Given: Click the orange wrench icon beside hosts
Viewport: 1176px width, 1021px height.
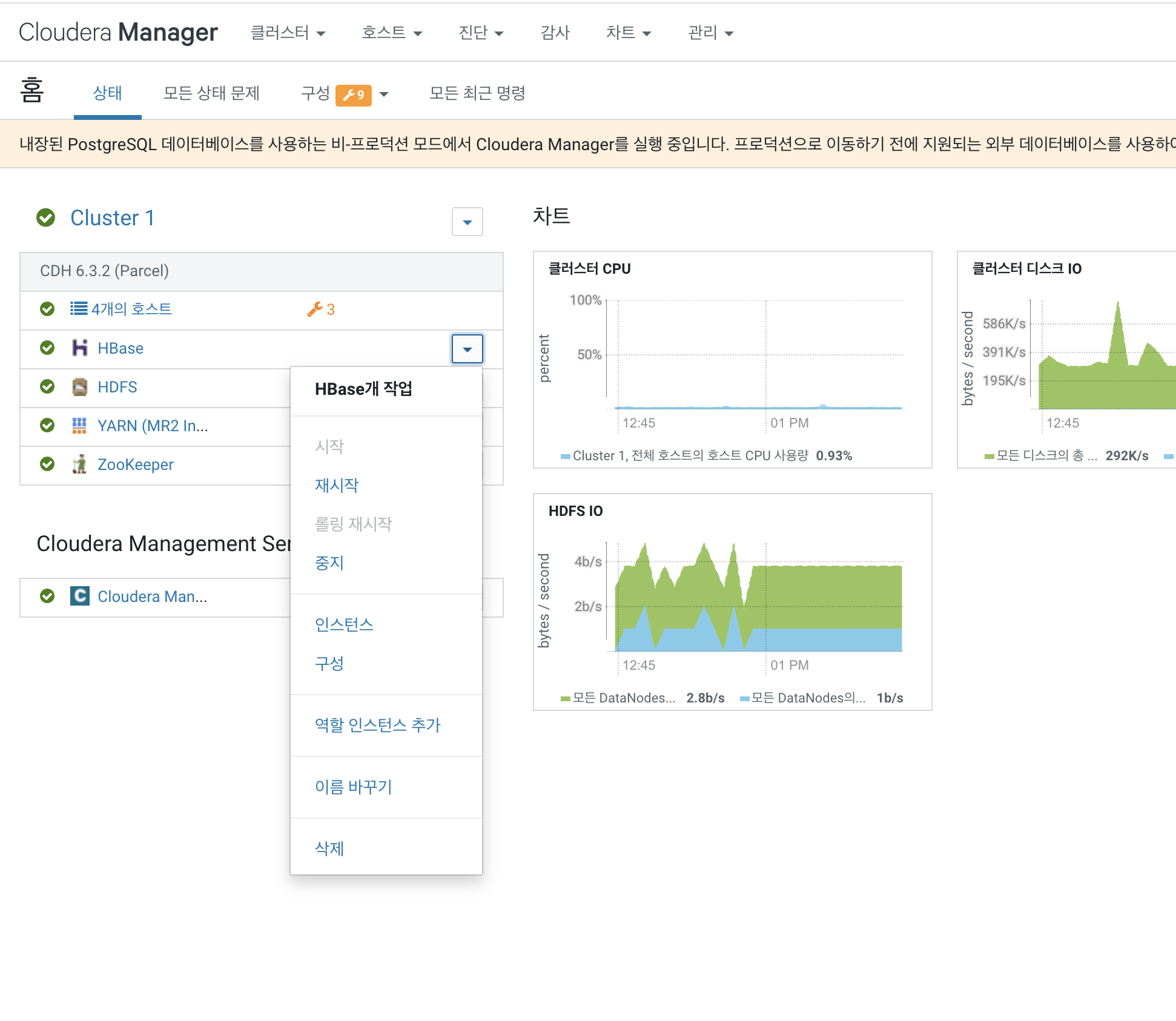Looking at the screenshot, I should [x=314, y=309].
